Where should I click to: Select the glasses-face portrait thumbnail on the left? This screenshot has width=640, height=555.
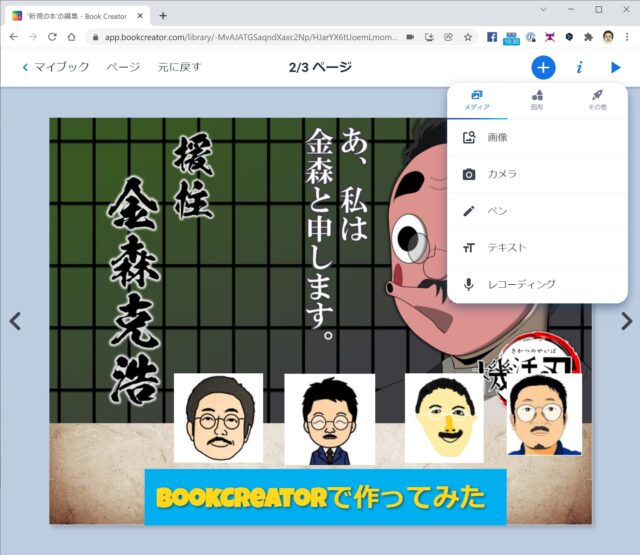point(218,418)
